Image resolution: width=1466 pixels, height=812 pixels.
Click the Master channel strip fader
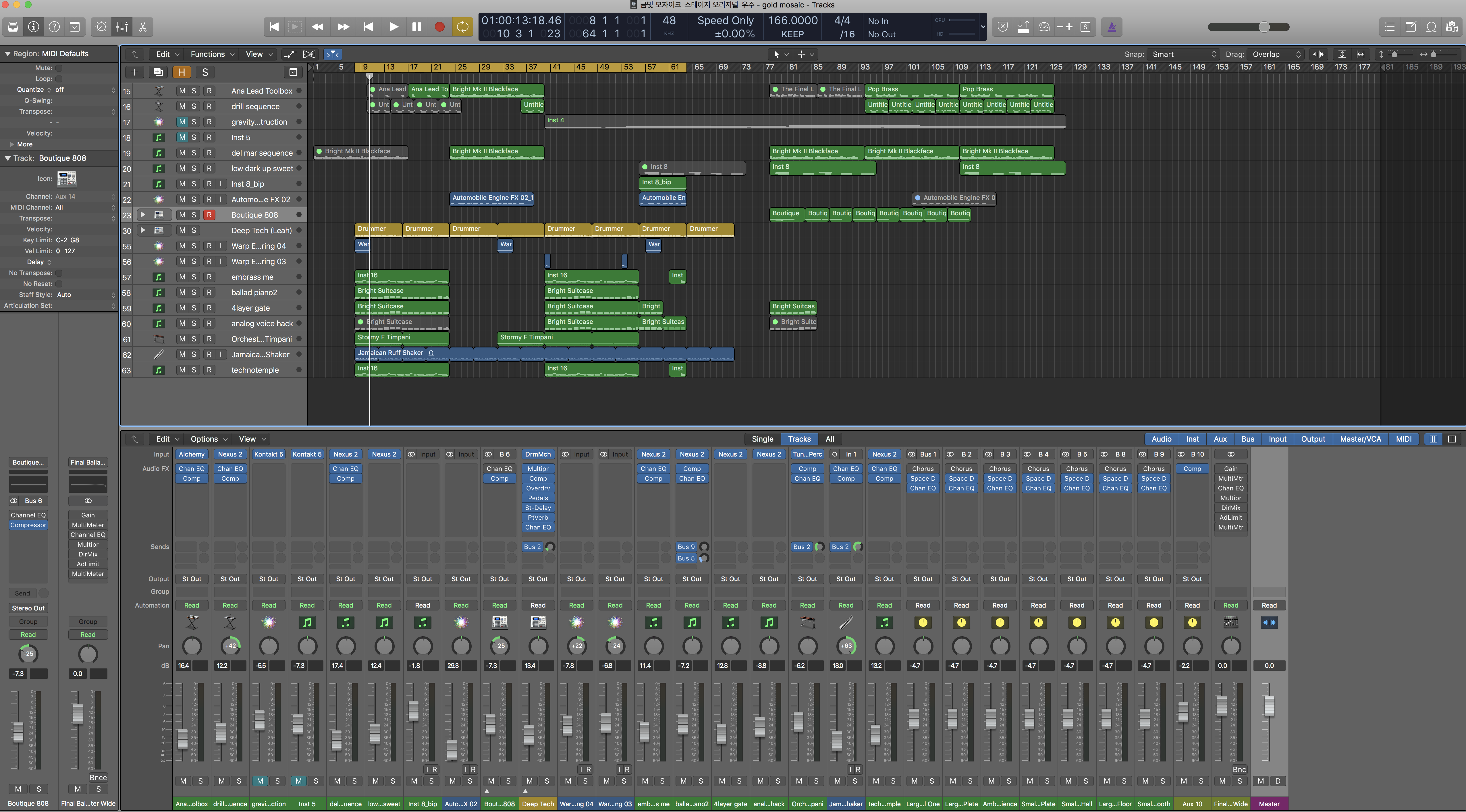coord(1269,706)
